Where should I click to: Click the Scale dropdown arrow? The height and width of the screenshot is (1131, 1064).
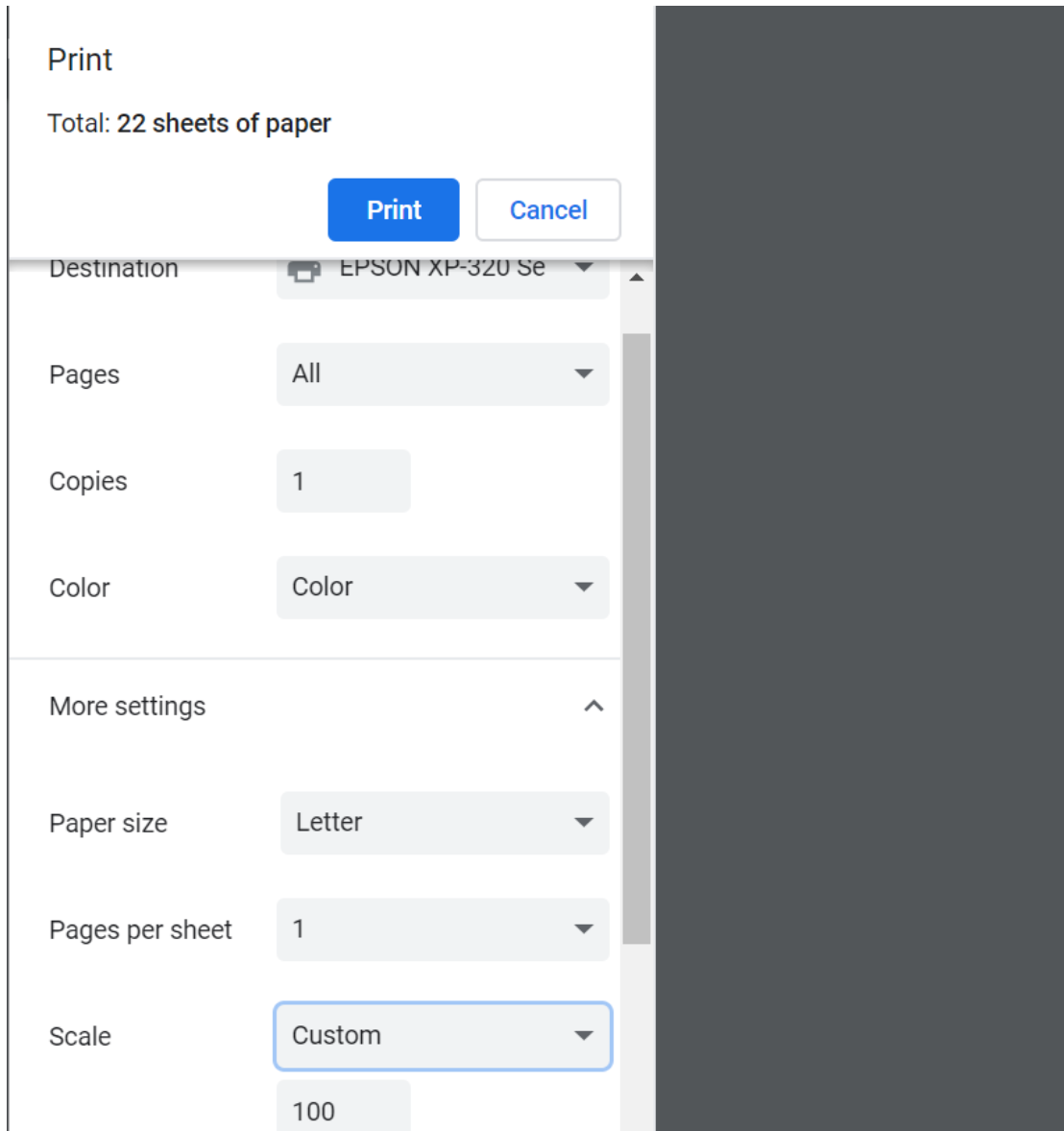[583, 1036]
